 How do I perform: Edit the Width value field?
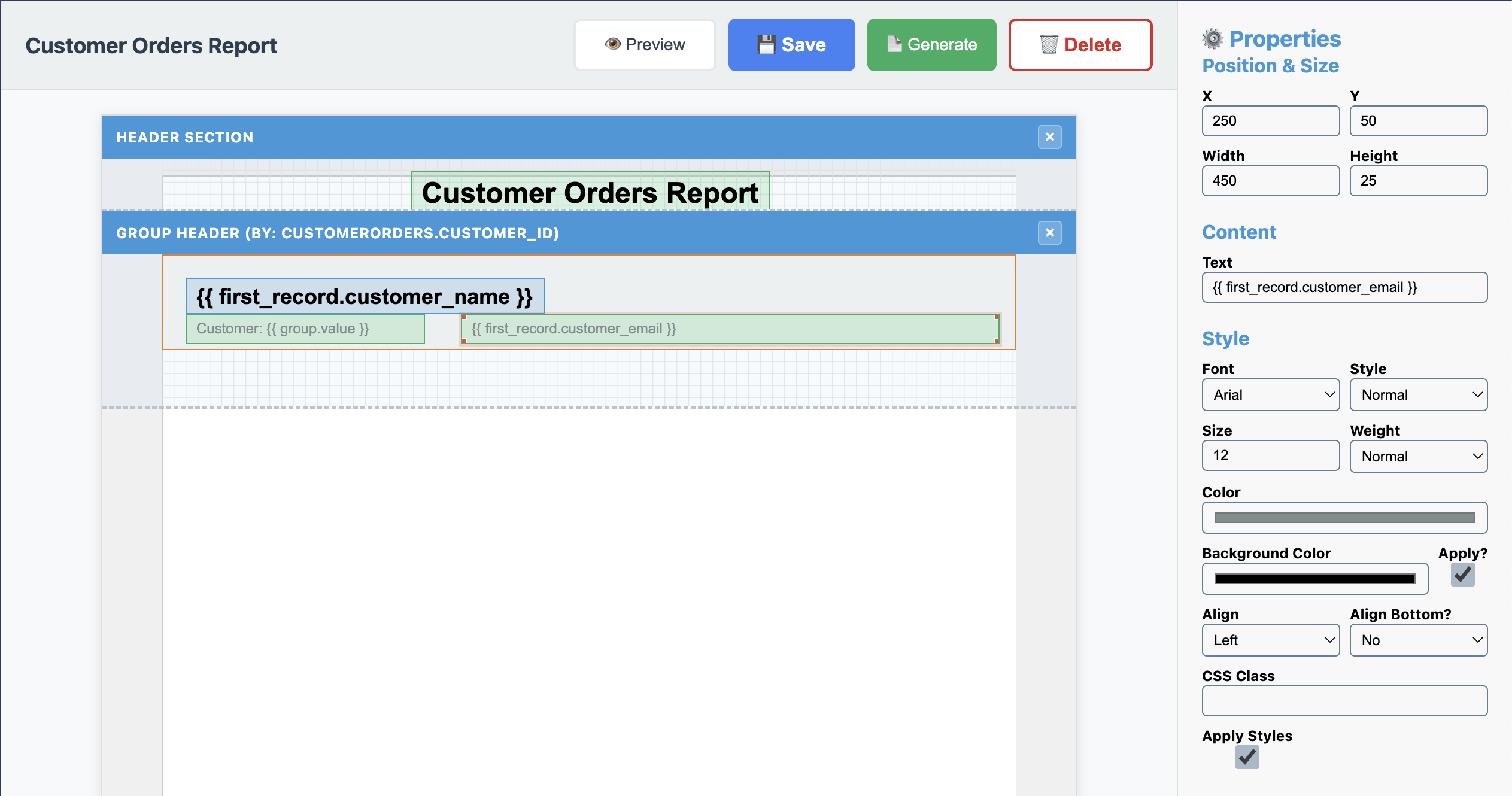1270,180
